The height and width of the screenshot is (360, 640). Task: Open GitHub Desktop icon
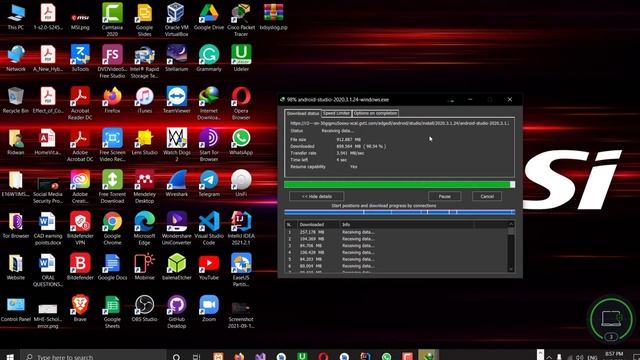pyautogui.click(x=177, y=311)
